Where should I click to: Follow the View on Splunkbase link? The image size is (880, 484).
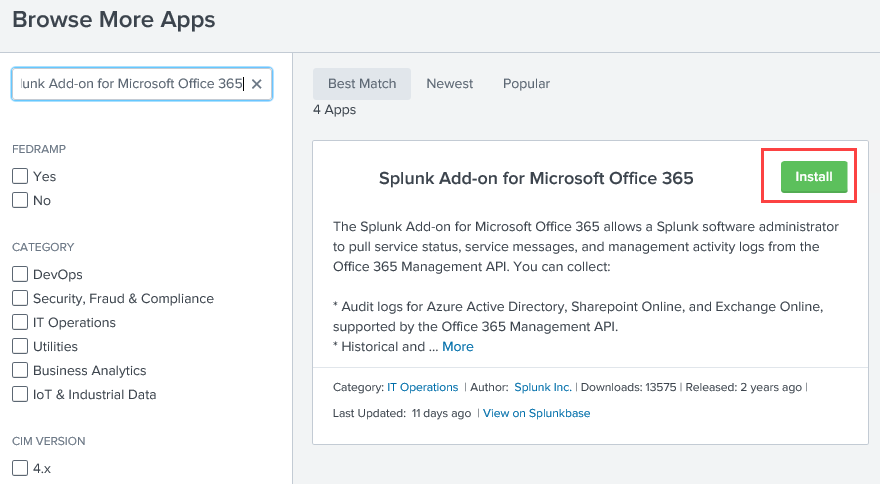pos(537,413)
